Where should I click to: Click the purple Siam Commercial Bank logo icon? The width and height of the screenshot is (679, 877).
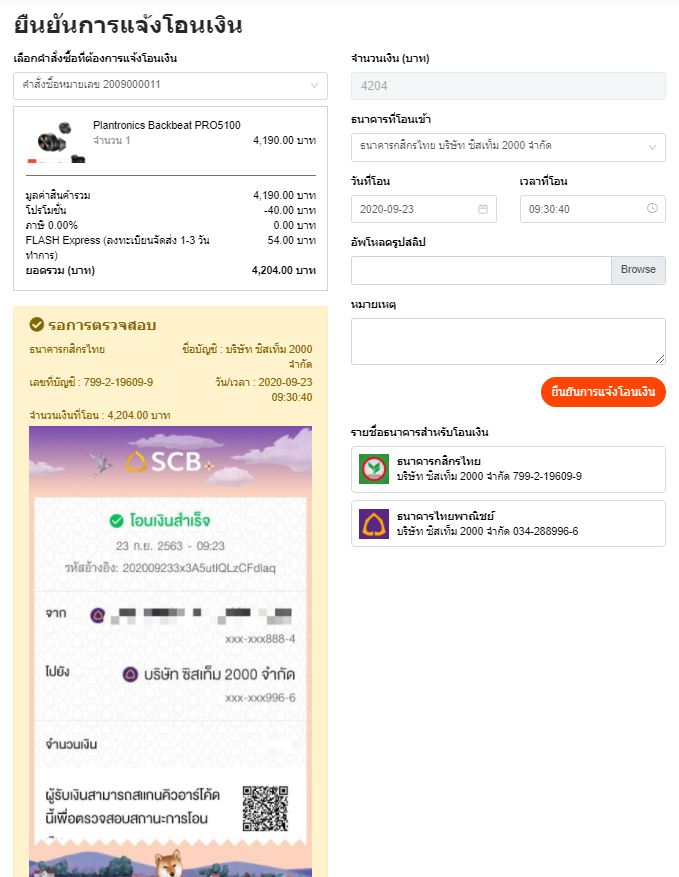tap(374, 524)
